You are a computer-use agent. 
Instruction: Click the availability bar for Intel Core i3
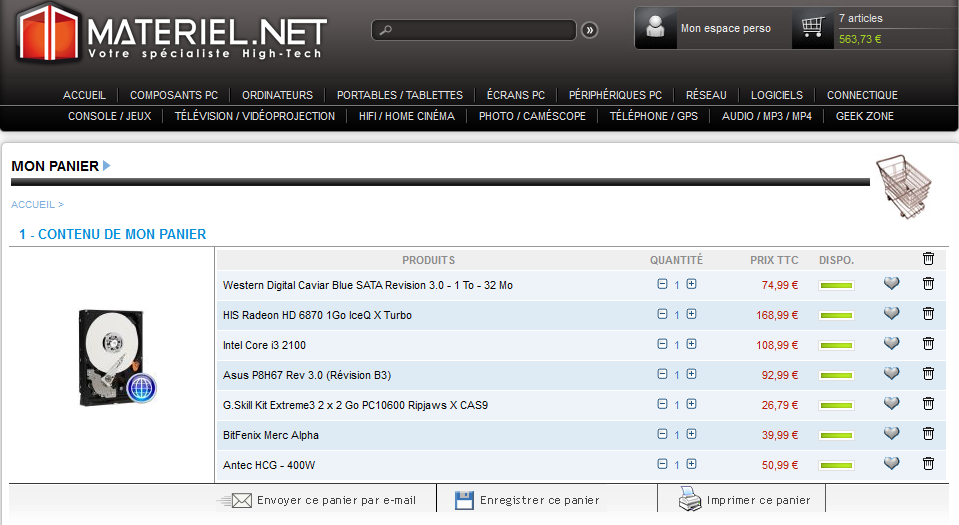click(x=836, y=345)
